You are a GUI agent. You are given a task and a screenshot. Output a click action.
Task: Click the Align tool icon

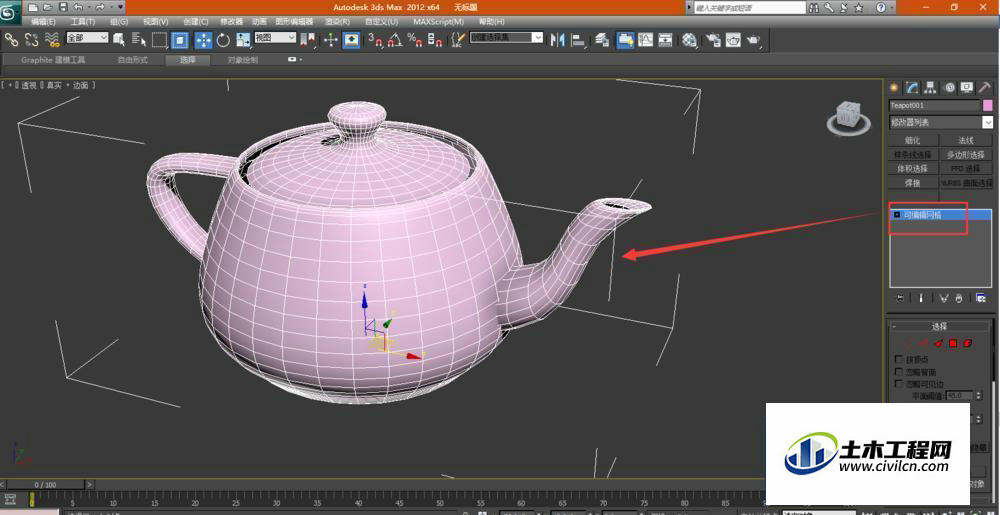pyautogui.click(x=578, y=40)
